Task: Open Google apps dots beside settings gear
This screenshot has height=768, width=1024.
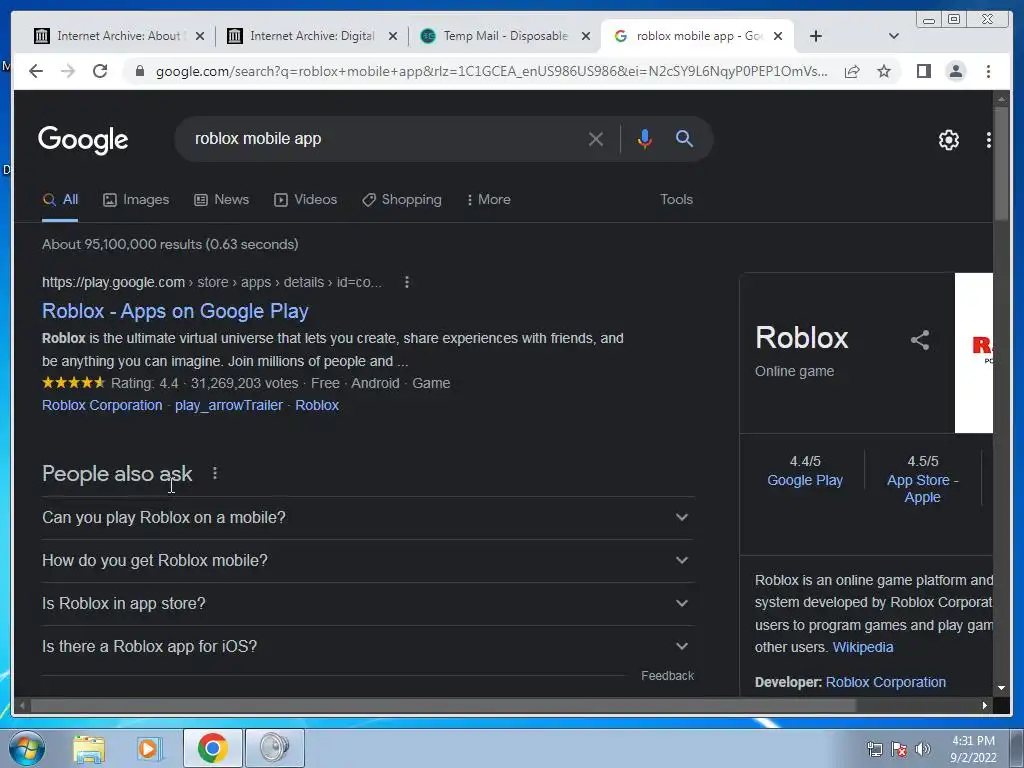Action: coord(988,140)
